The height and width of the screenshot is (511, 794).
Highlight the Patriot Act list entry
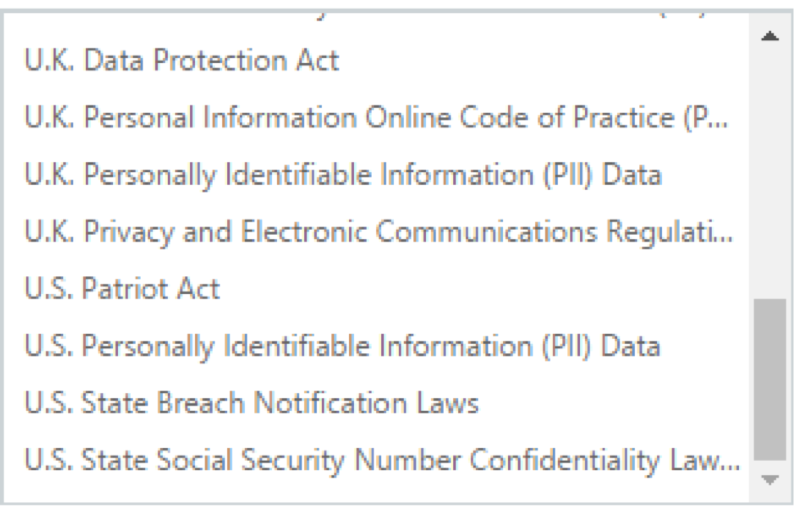[120, 290]
